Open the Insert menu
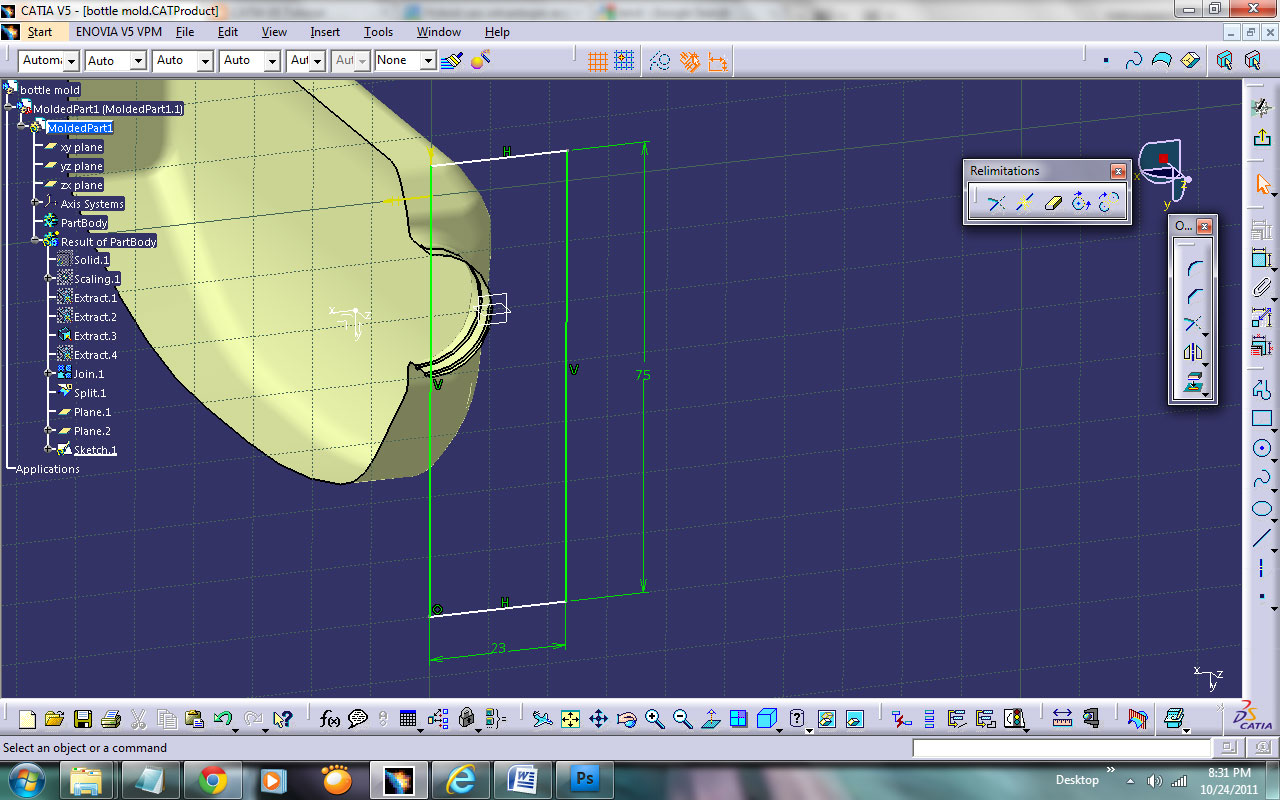The image size is (1280, 800). 324,32
